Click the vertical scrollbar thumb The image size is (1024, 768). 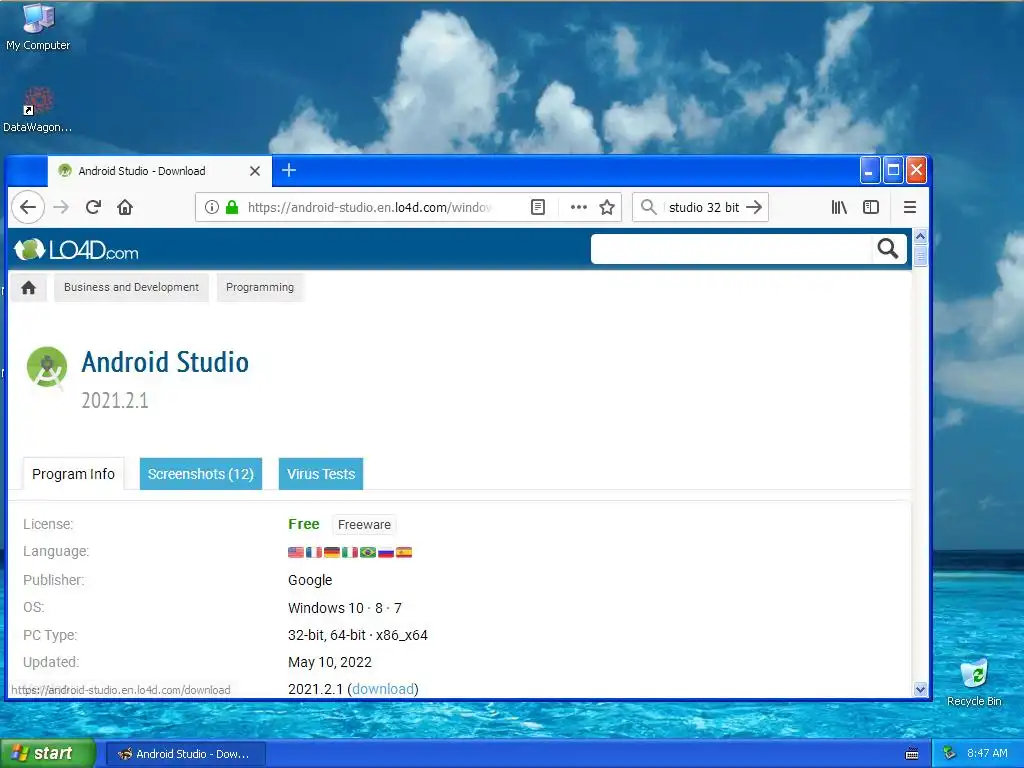(x=920, y=255)
